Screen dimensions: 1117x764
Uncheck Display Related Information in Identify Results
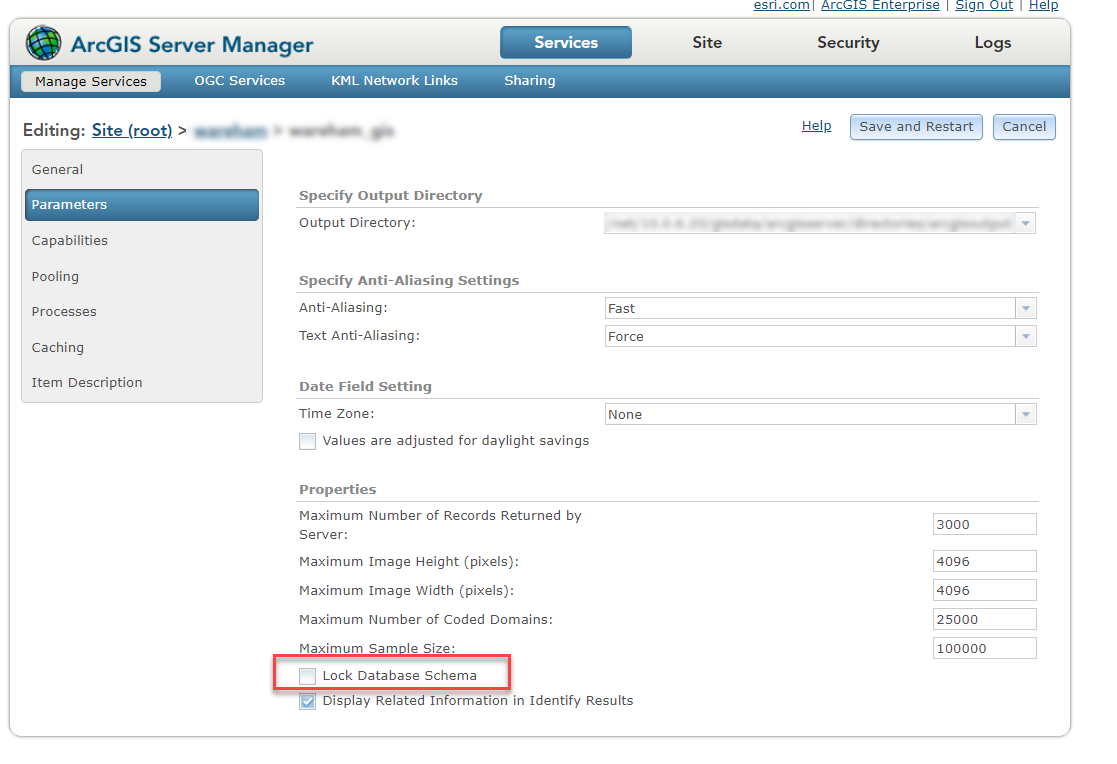click(307, 701)
